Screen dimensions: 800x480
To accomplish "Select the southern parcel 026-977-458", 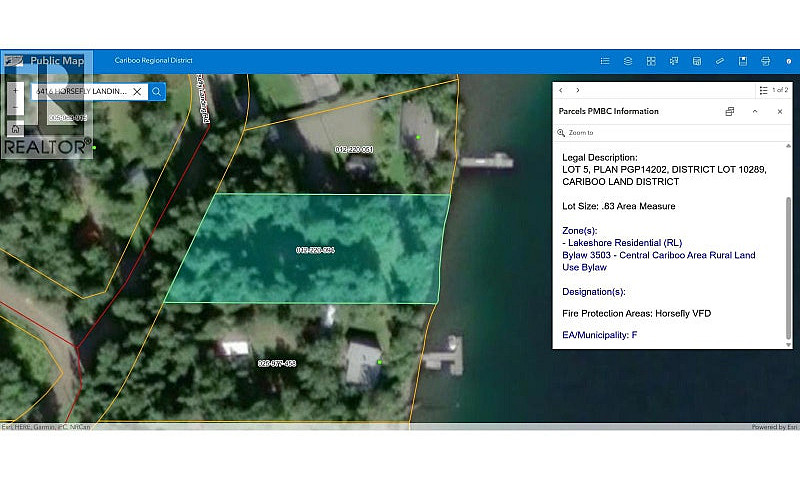I will point(277,364).
